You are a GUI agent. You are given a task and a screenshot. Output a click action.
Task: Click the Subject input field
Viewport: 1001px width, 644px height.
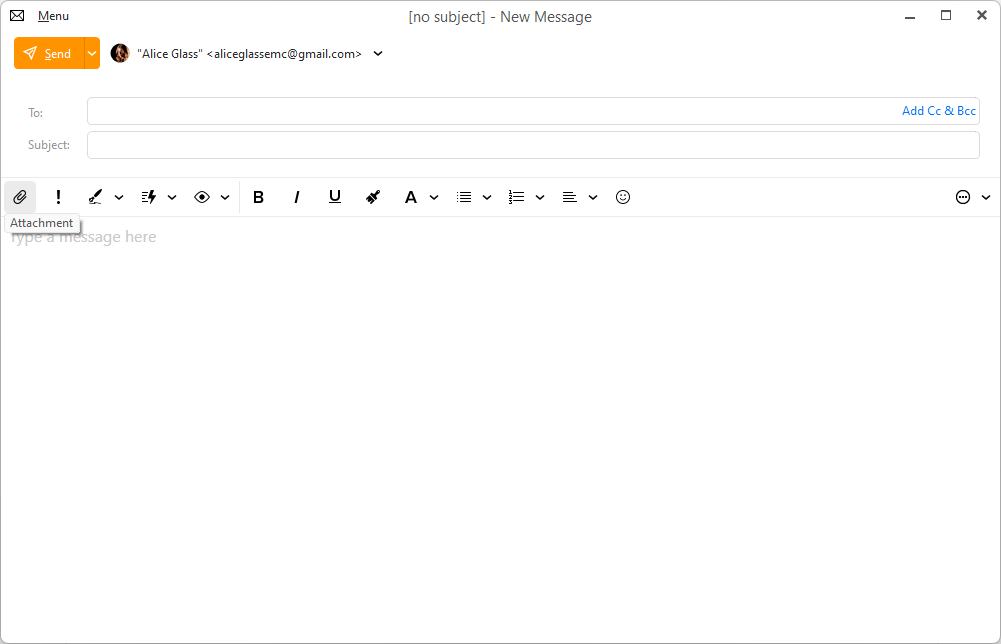tap(533, 145)
